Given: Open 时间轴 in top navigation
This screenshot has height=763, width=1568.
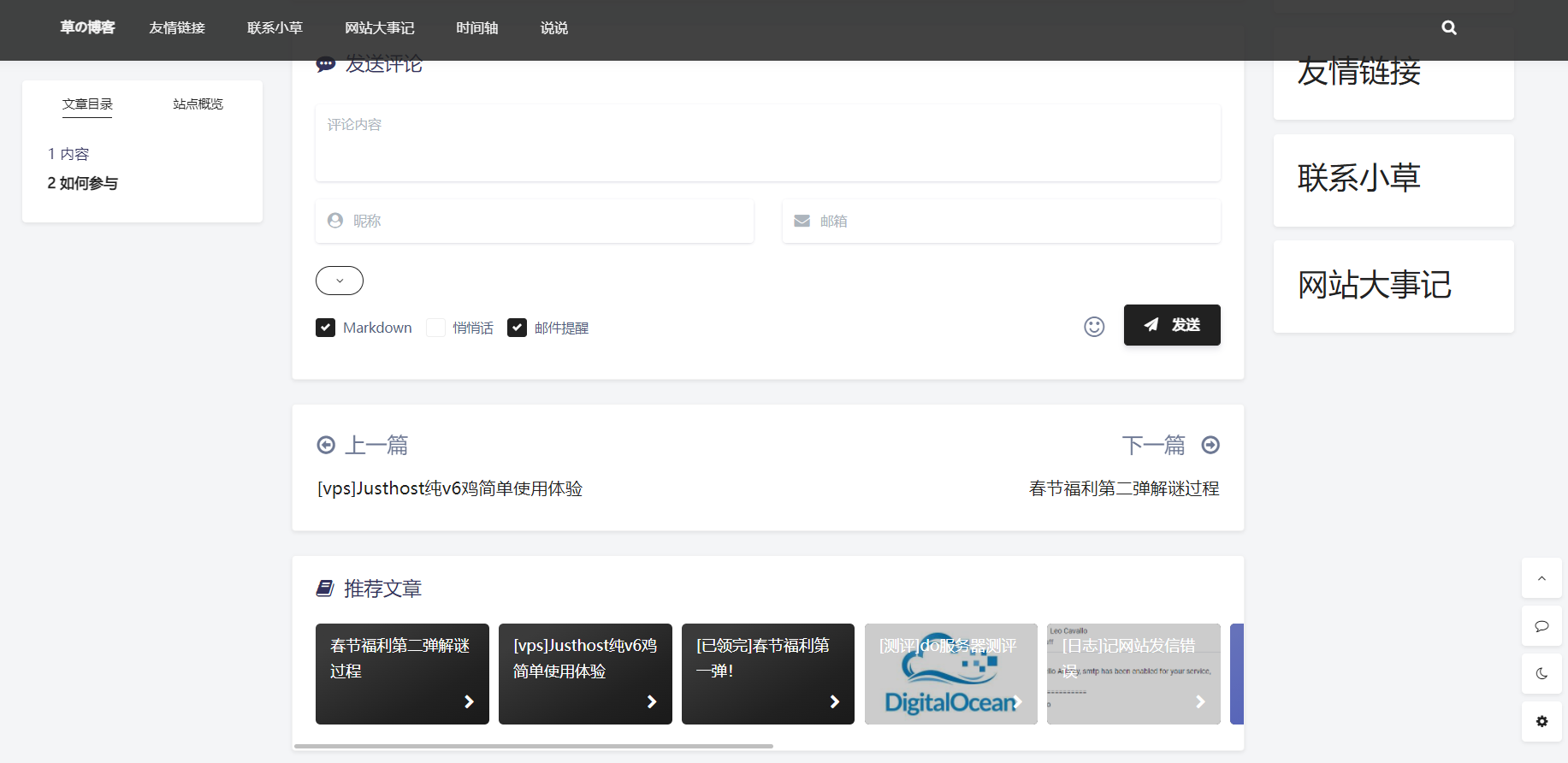Looking at the screenshot, I should pos(477,27).
